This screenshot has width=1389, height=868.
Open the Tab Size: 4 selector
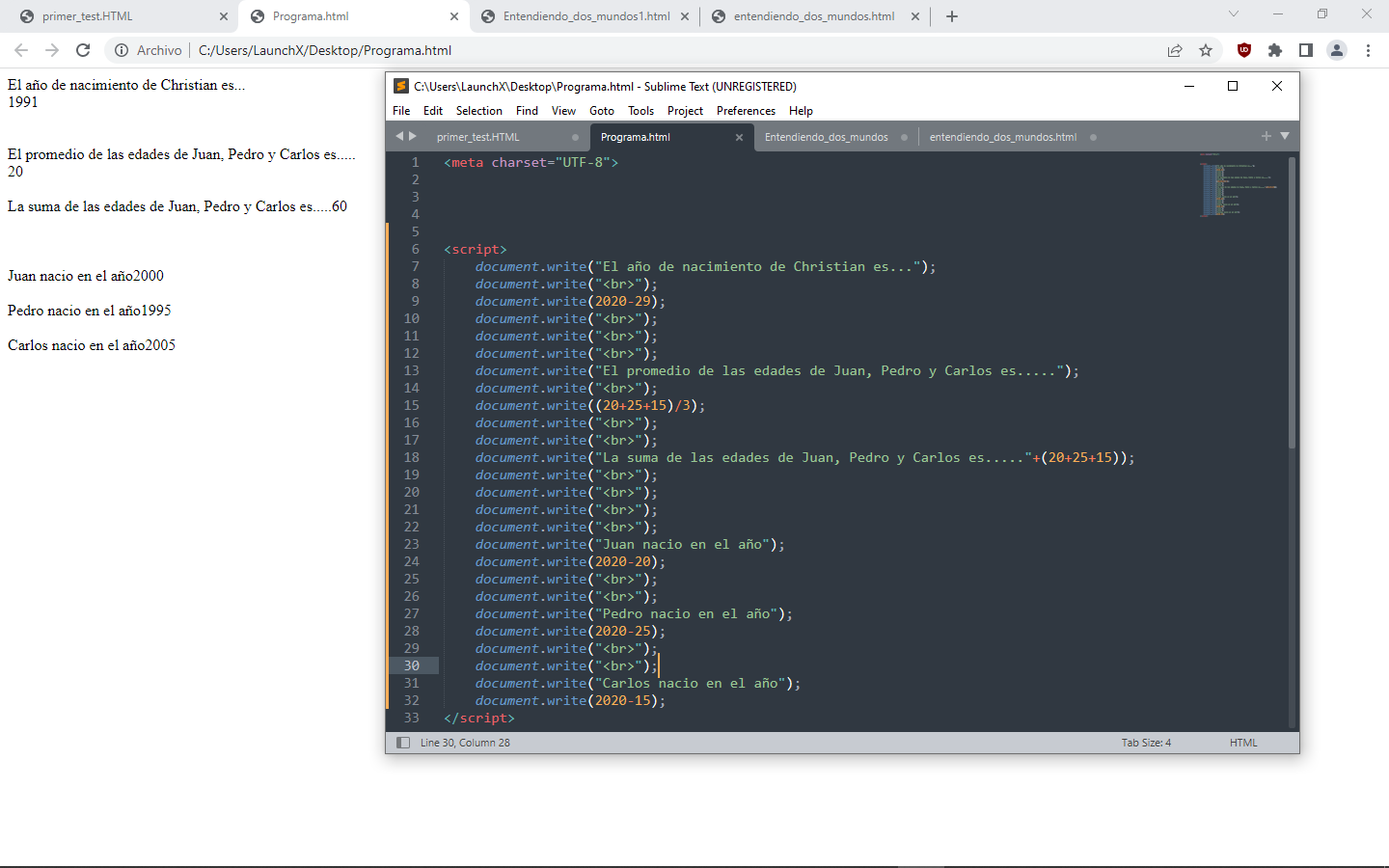[x=1146, y=743]
